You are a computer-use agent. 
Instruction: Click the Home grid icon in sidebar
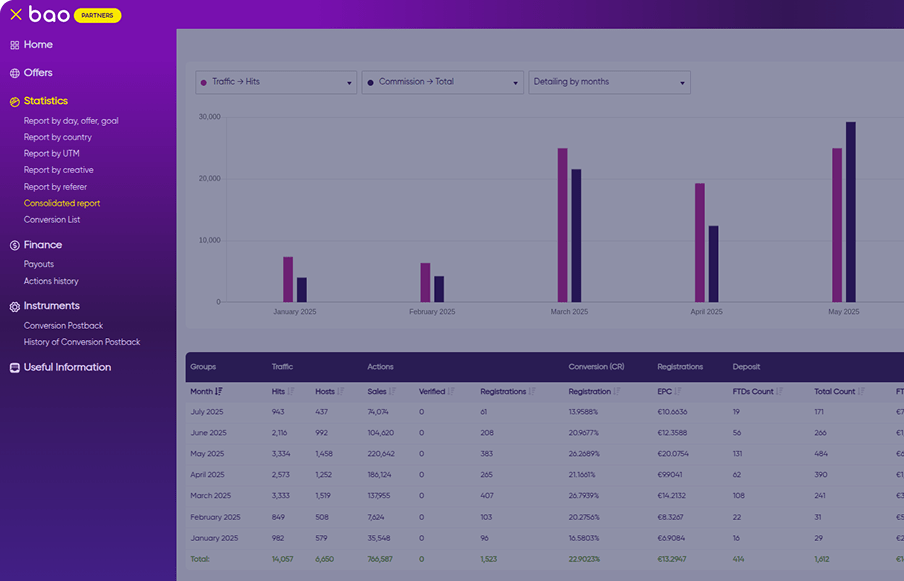(15, 45)
